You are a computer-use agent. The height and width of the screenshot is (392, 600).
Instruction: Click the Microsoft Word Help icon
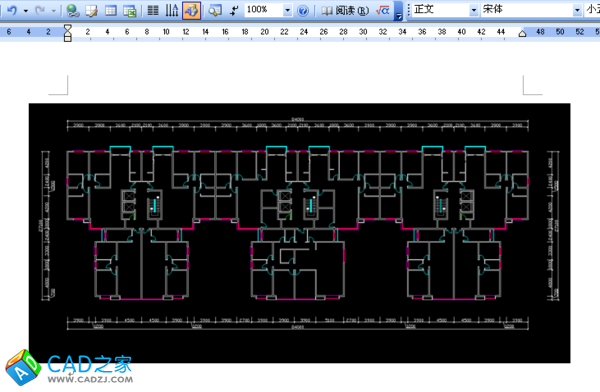[303, 11]
